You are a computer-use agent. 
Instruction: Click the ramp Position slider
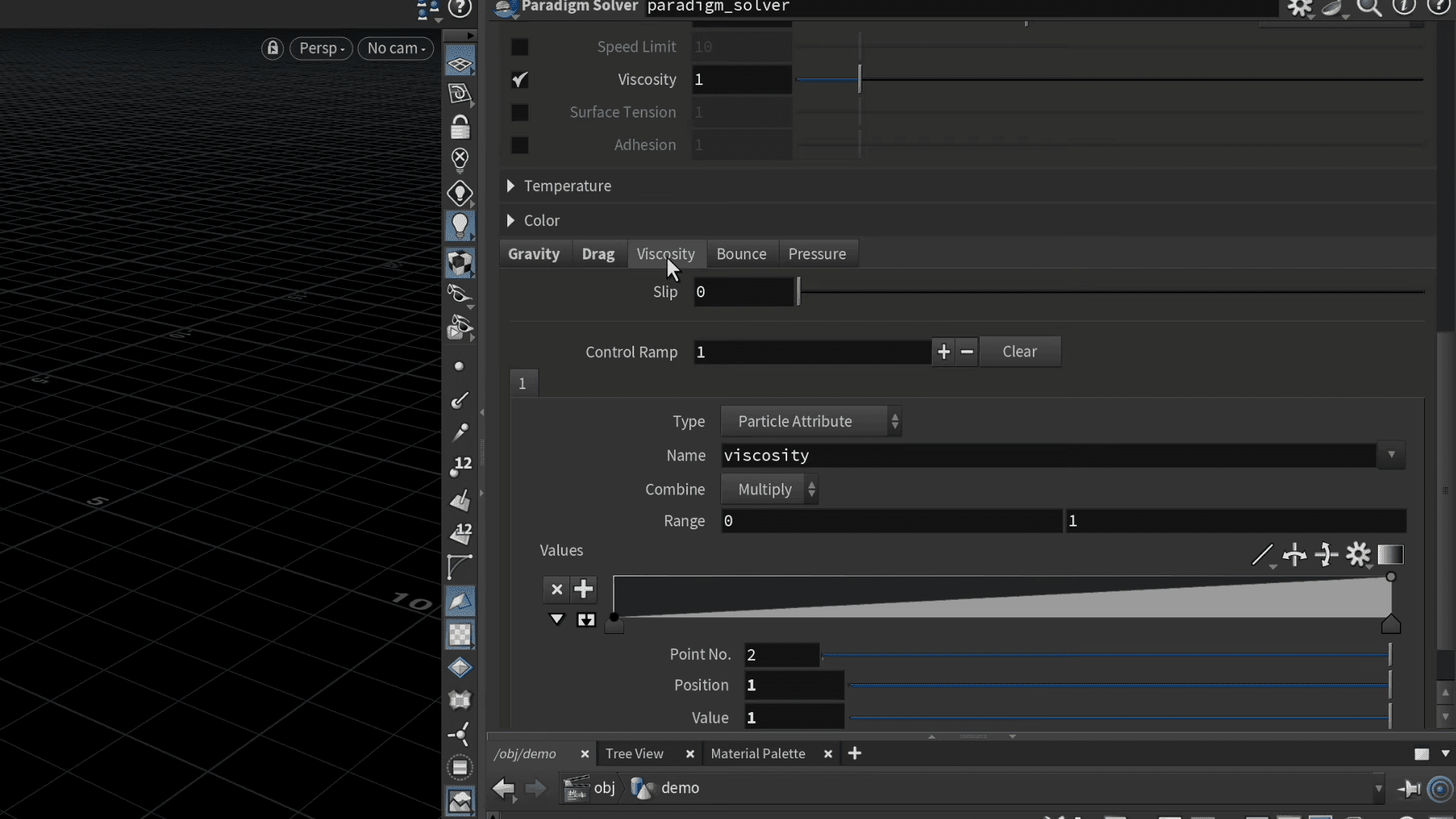[x=1119, y=686]
